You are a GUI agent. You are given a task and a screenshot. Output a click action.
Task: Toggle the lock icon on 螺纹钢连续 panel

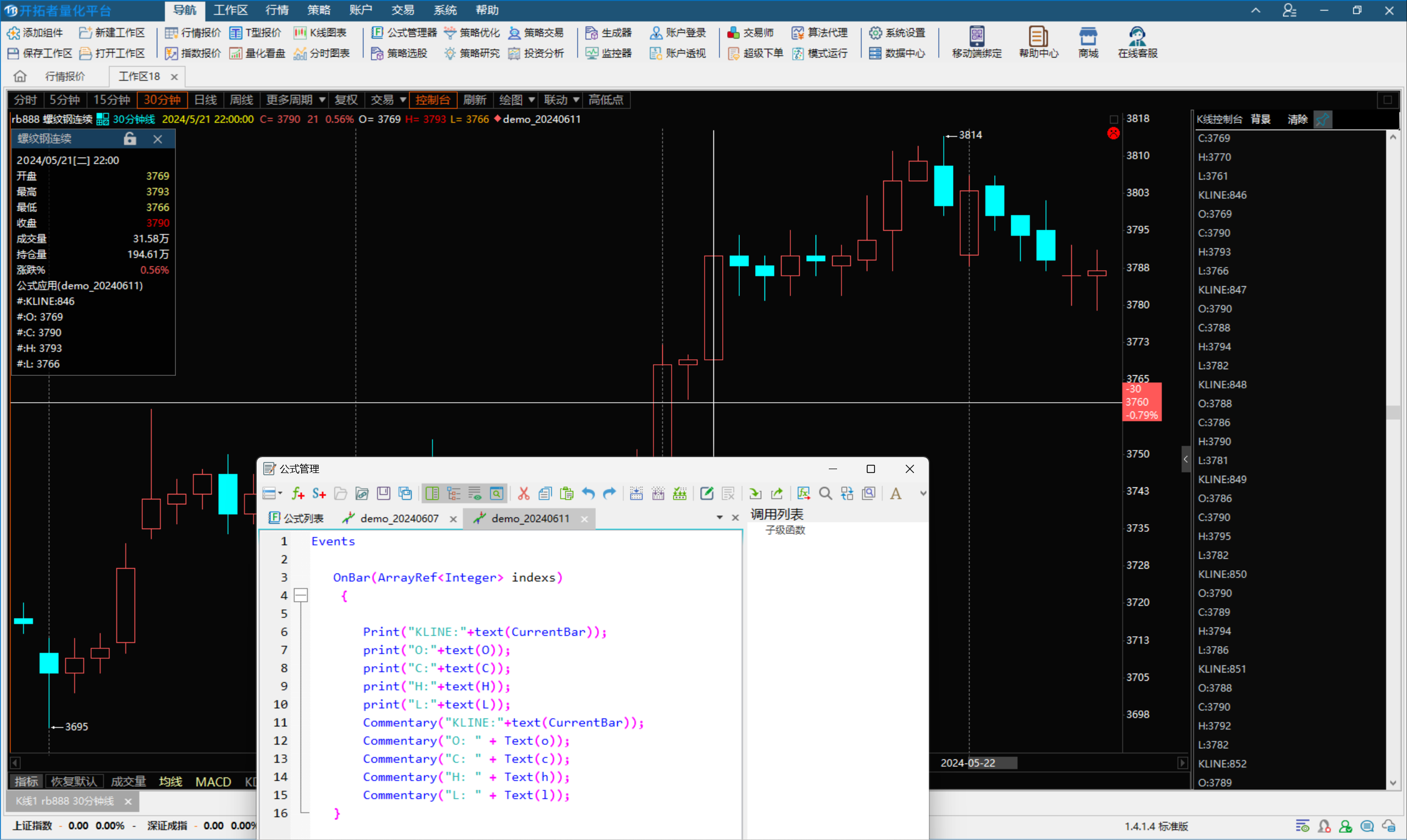130,138
